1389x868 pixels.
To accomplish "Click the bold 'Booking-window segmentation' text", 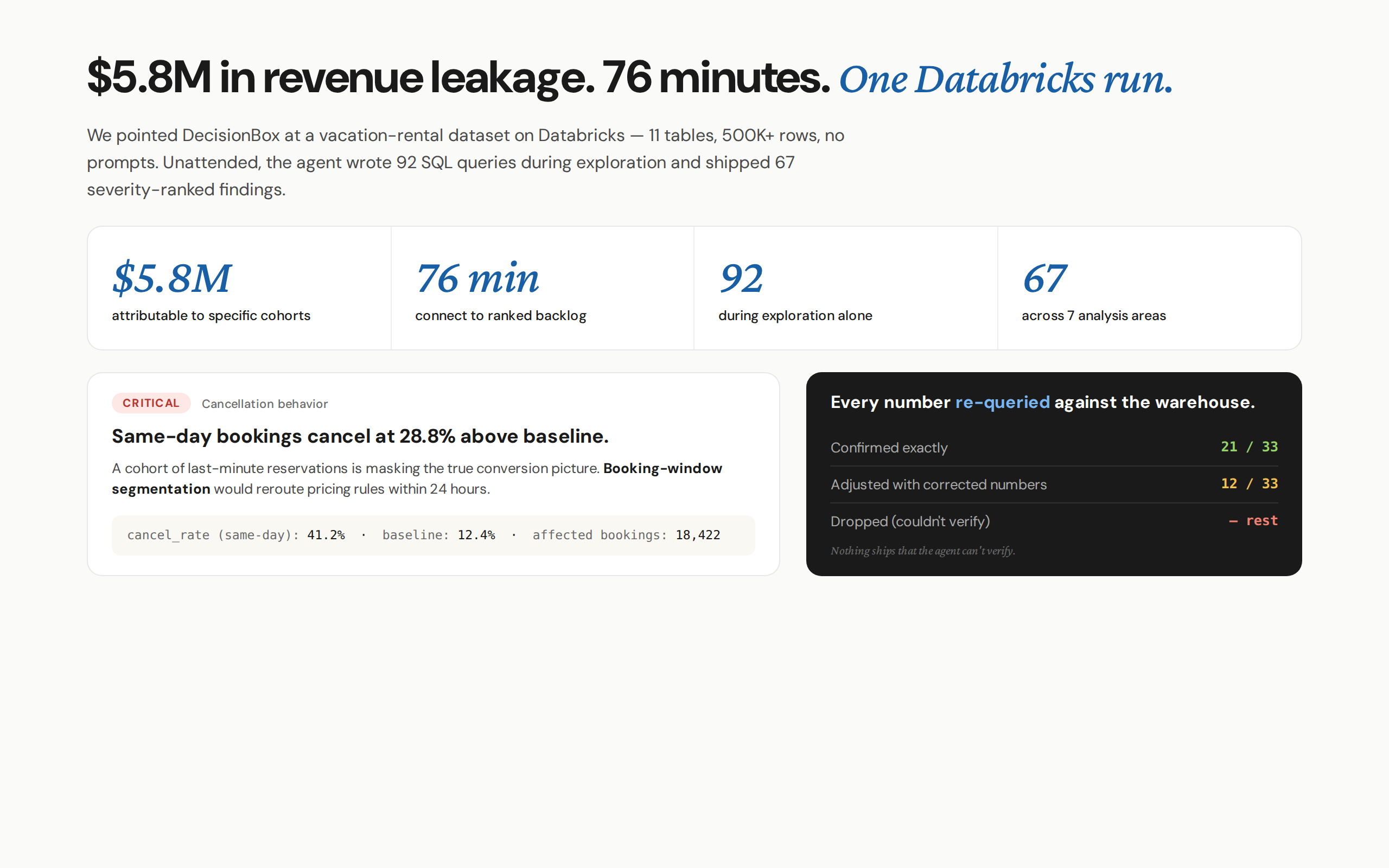I will coord(417,479).
